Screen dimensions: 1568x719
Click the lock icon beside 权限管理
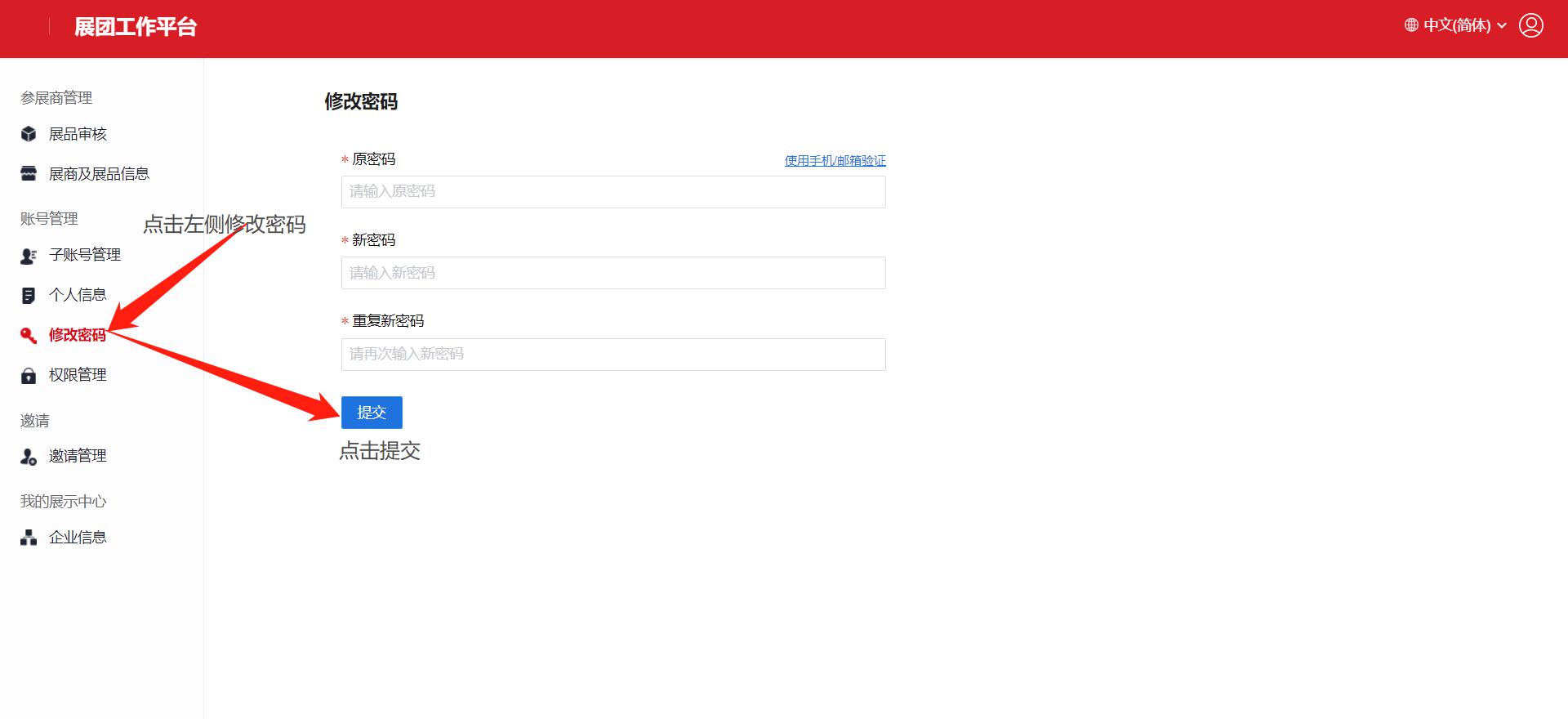29,376
